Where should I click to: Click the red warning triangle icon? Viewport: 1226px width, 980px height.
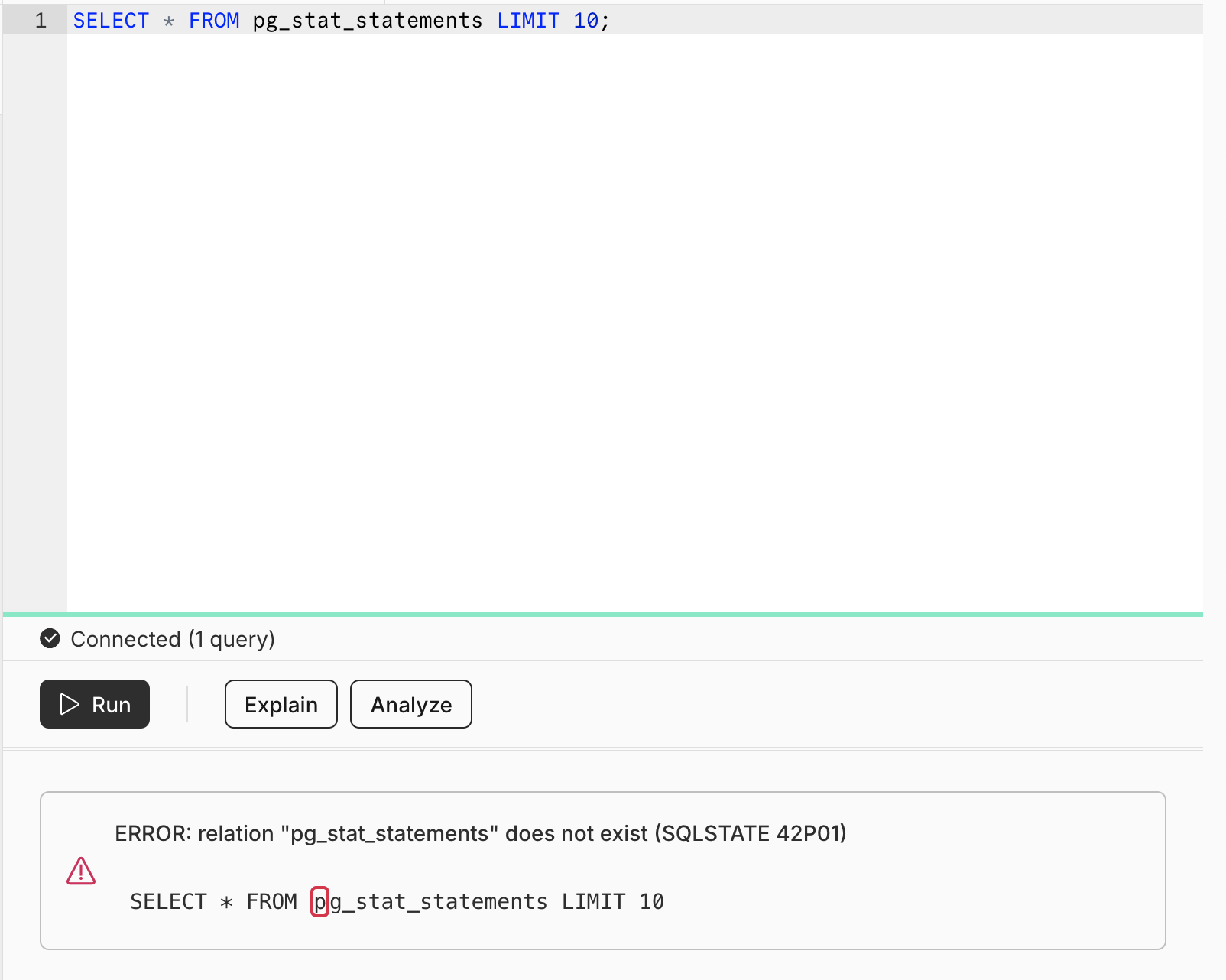point(81,871)
